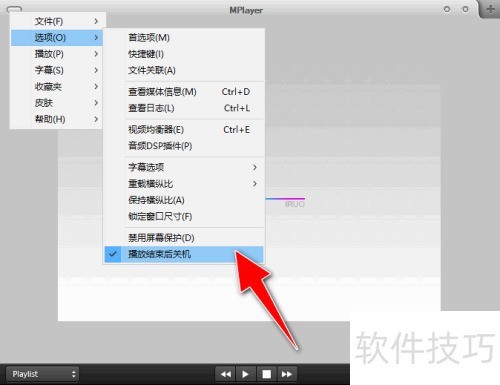Open the Playlist dropdown selector
Viewport: 500px width, 385px height.
42,374
